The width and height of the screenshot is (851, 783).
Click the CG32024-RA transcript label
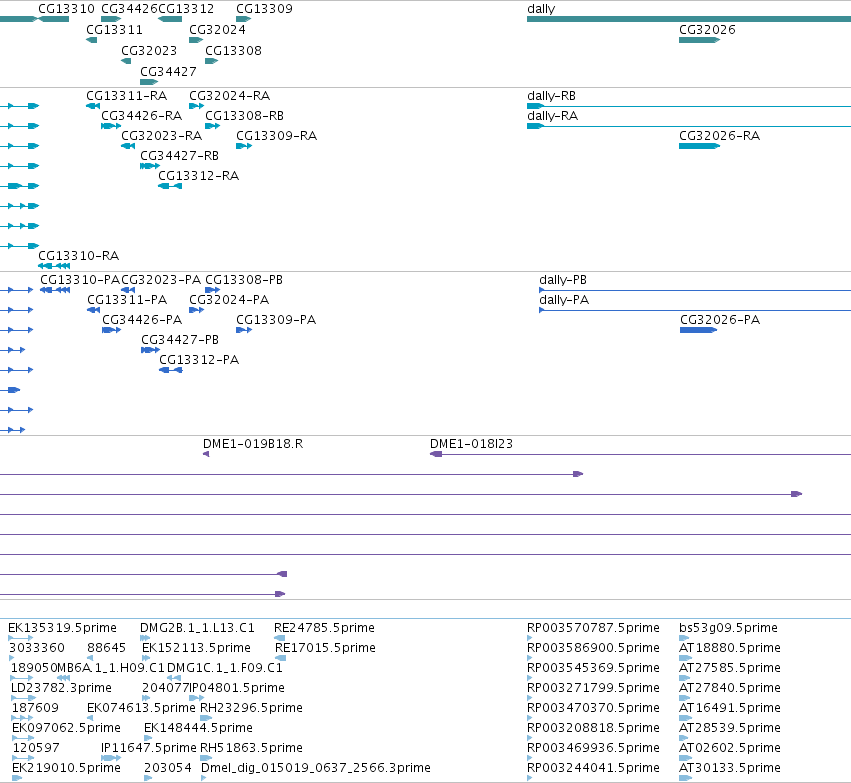tap(230, 96)
